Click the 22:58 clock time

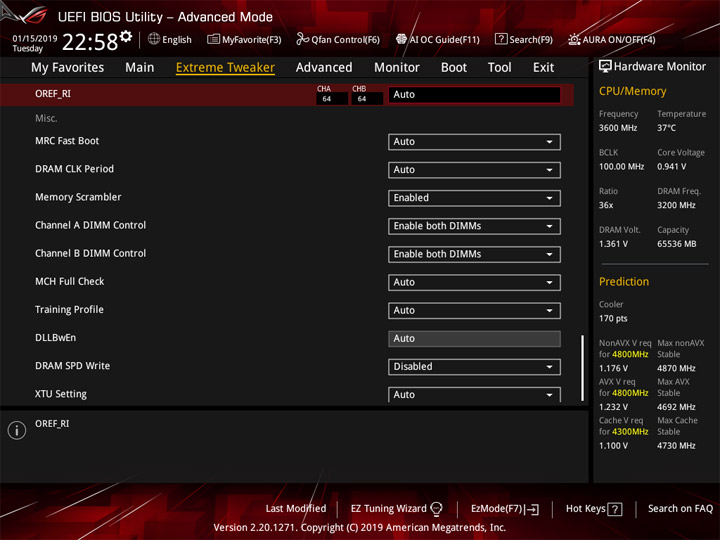pos(90,42)
